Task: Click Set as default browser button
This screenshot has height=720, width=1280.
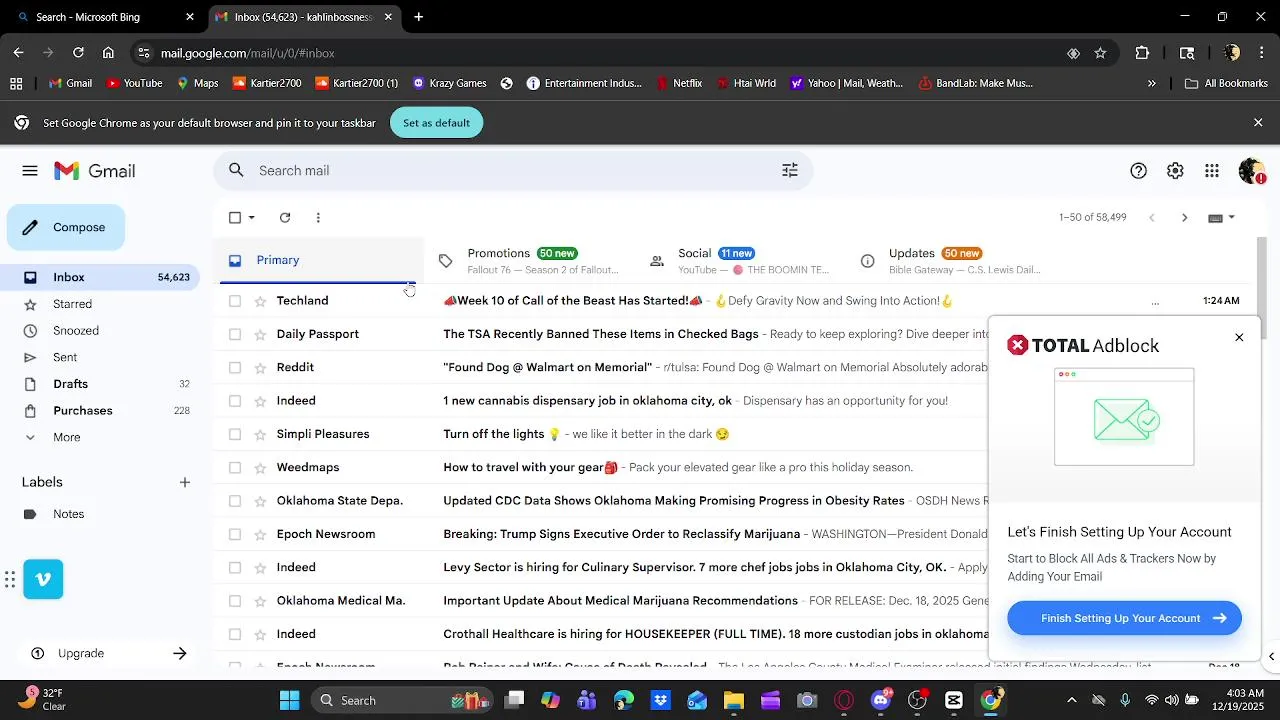Action: (x=436, y=122)
